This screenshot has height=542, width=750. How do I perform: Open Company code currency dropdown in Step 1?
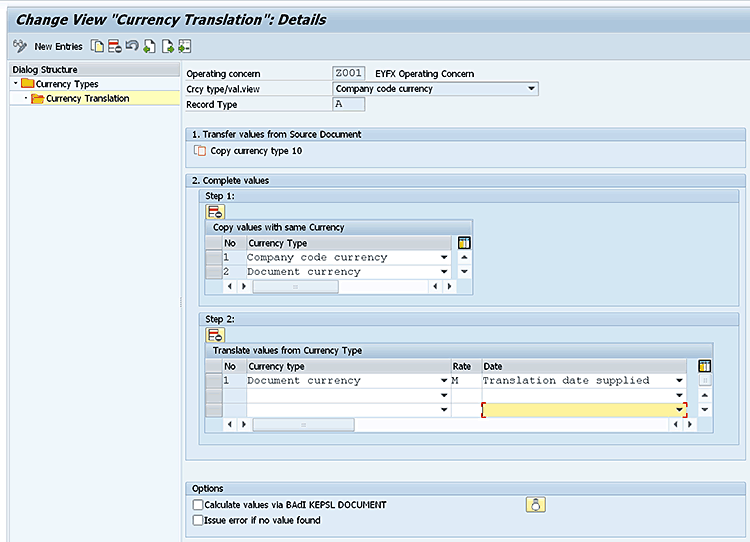(x=444, y=258)
